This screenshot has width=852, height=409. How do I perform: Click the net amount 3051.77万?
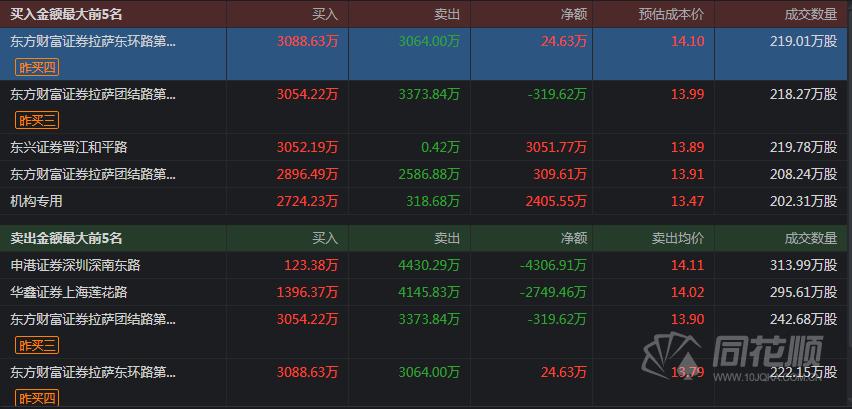coord(556,147)
